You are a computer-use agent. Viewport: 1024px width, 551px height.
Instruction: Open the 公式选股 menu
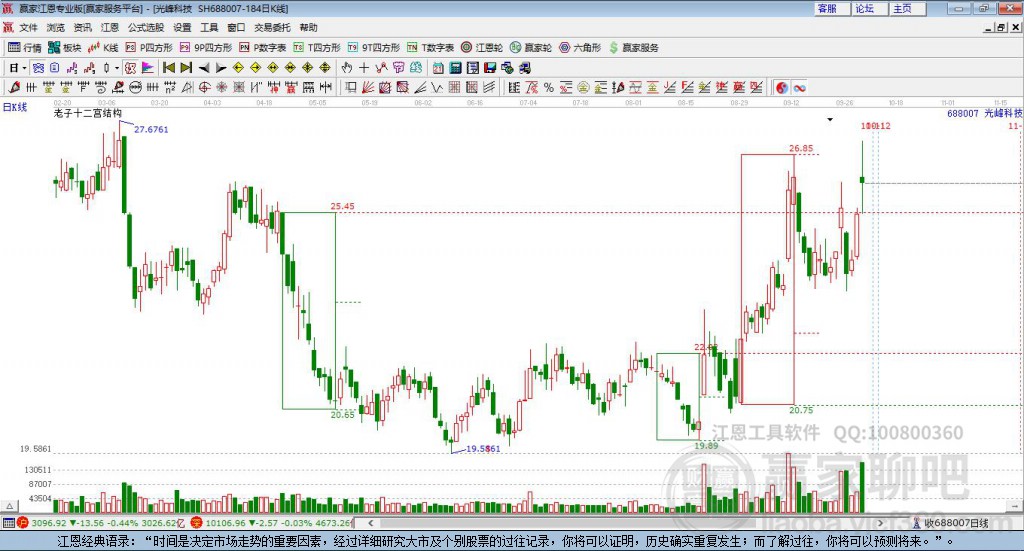point(146,27)
